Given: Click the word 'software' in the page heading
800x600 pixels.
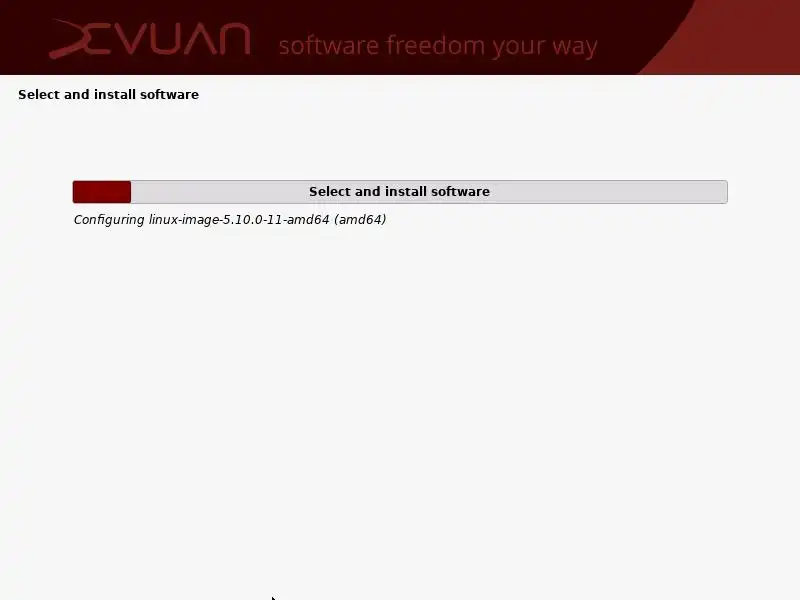Looking at the screenshot, I should [x=169, y=94].
